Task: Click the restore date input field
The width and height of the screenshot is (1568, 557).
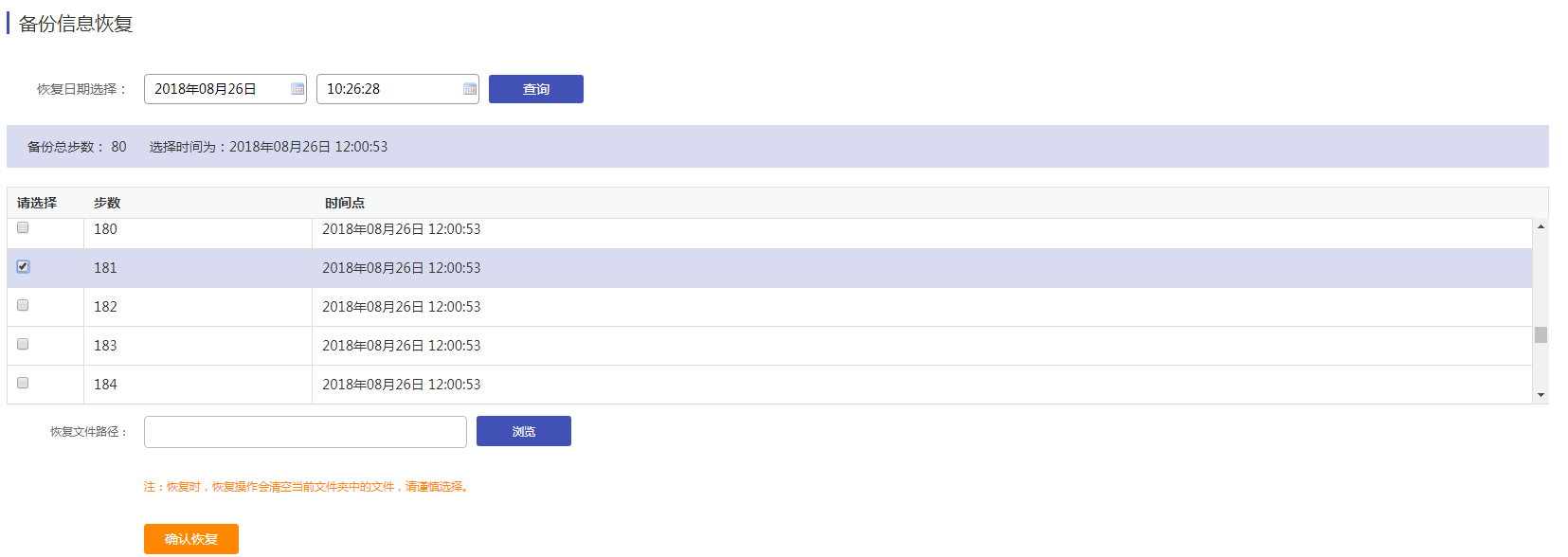Action: (x=216, y=89)
